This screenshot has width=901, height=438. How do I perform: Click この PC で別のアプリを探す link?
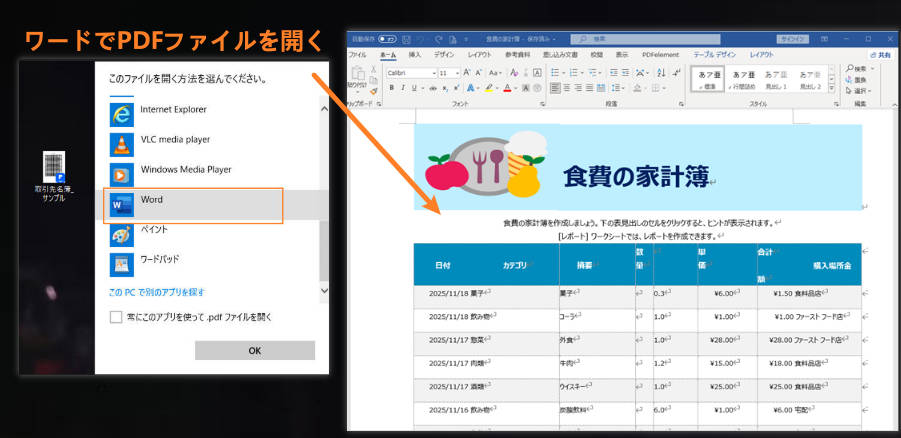pyautogui.click(x=157, y=292)
